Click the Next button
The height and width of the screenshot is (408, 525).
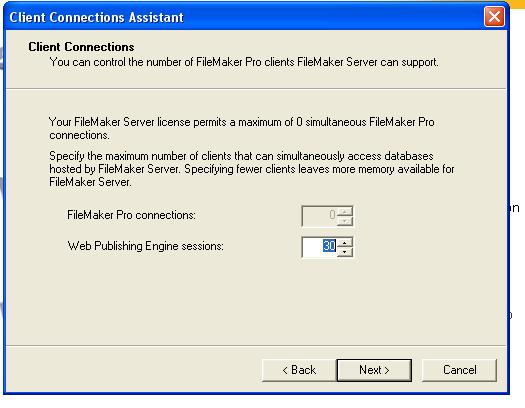coord(374,370)
